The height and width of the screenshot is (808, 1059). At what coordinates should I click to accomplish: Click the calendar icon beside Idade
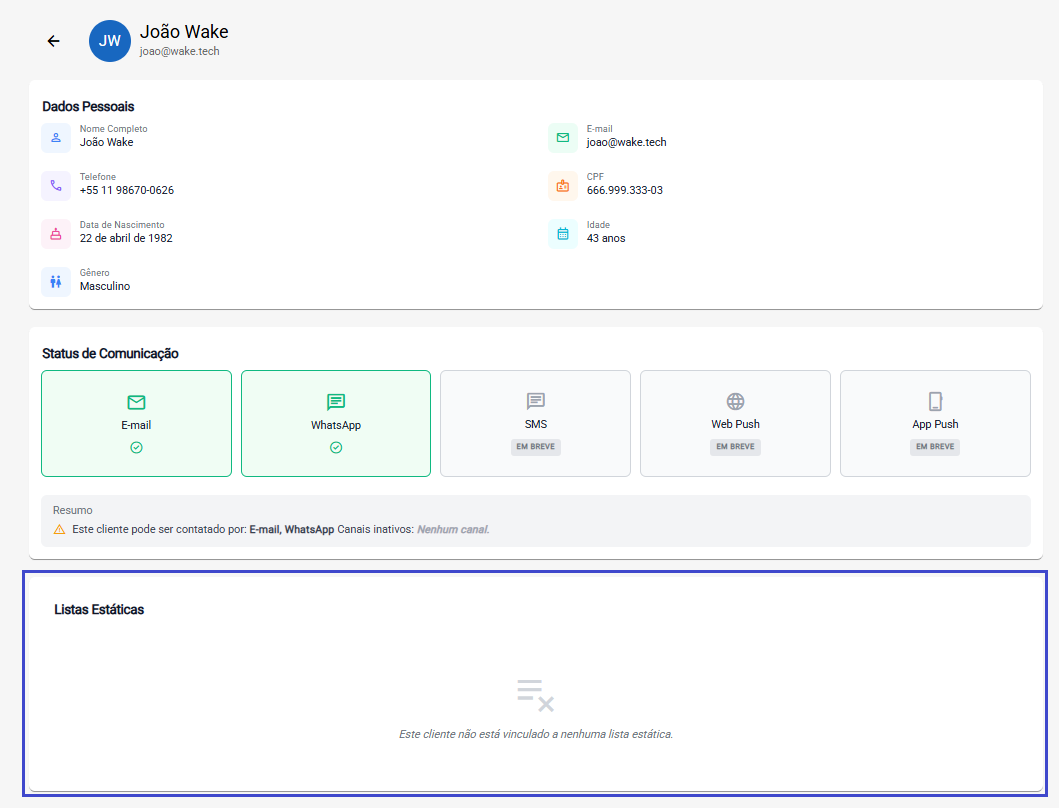coord(563,233)
